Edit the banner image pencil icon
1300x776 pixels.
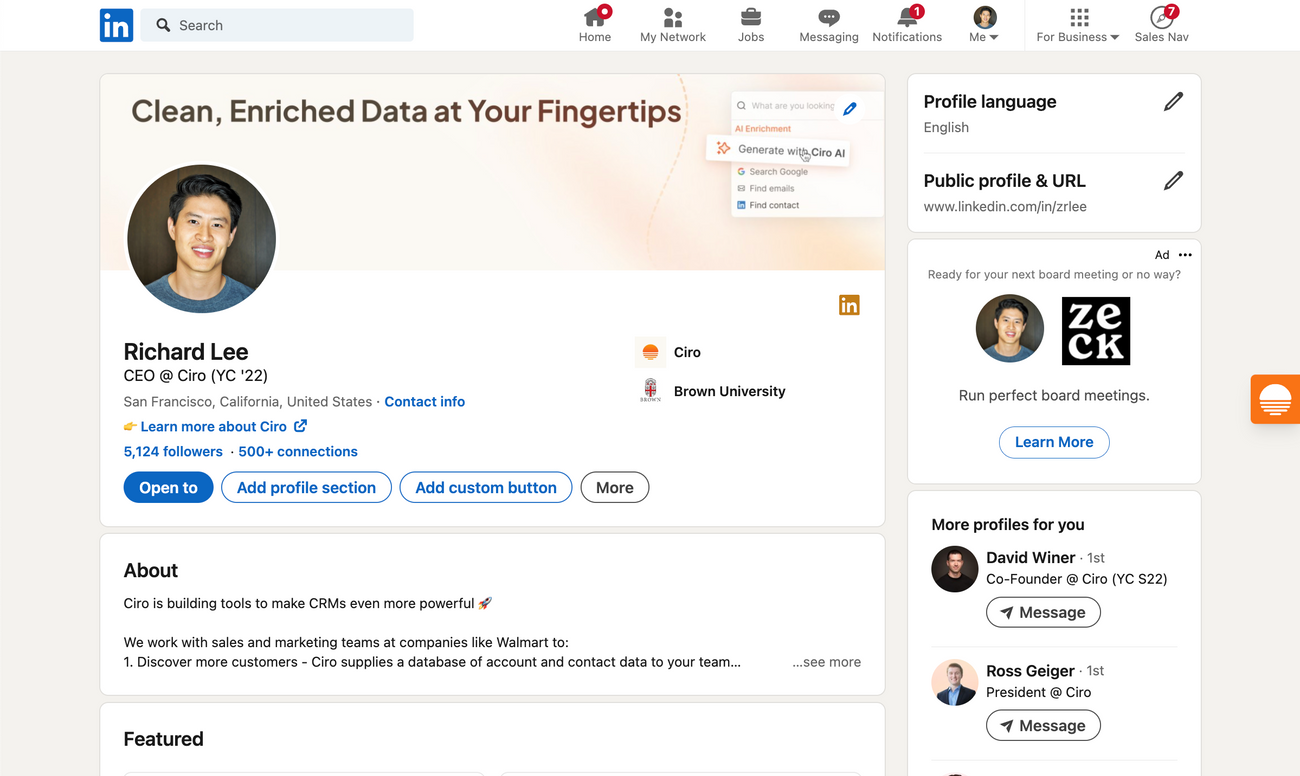[849, 109]
